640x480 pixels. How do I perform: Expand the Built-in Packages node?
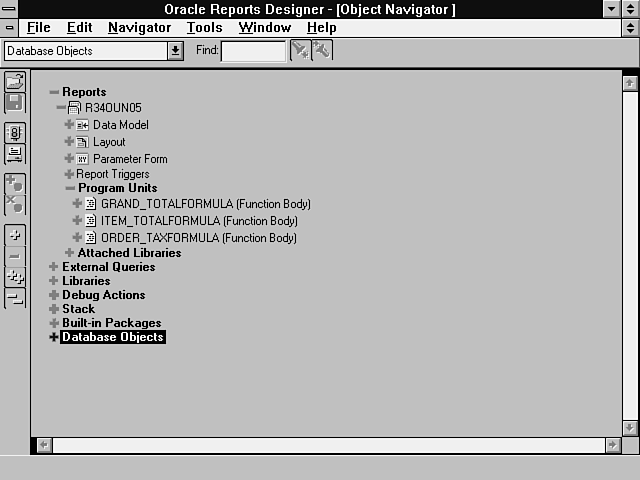pyautogui.click(x=54, y=323)
